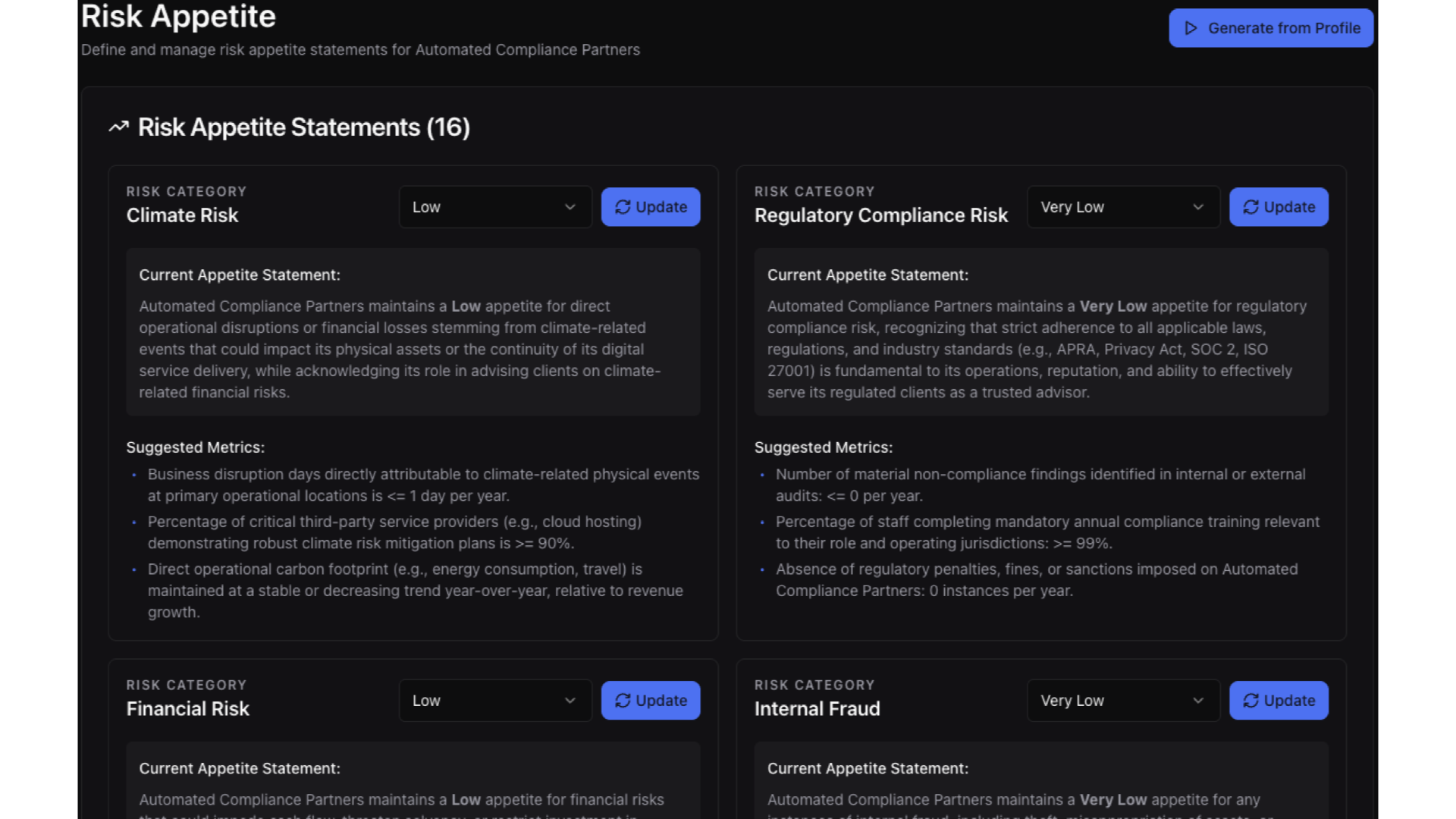
Task: Open the Internal Fraud appetite level dropdown
Action: (1122, 701)
